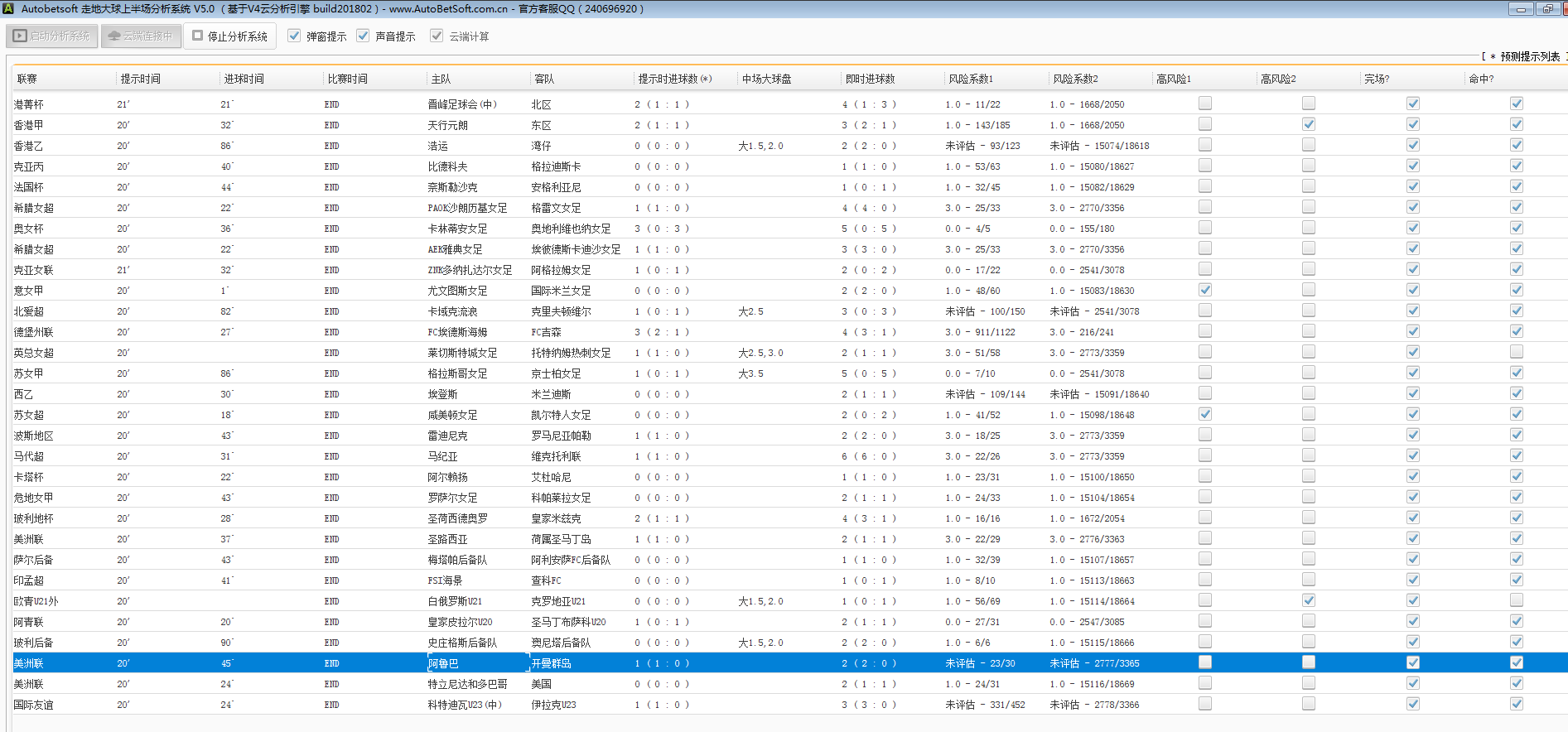The height and width of the screenshot is (732, 1568).
Task: Uncheck 高风险2 in the 香港甲 row
Action: pos(1309,124)
